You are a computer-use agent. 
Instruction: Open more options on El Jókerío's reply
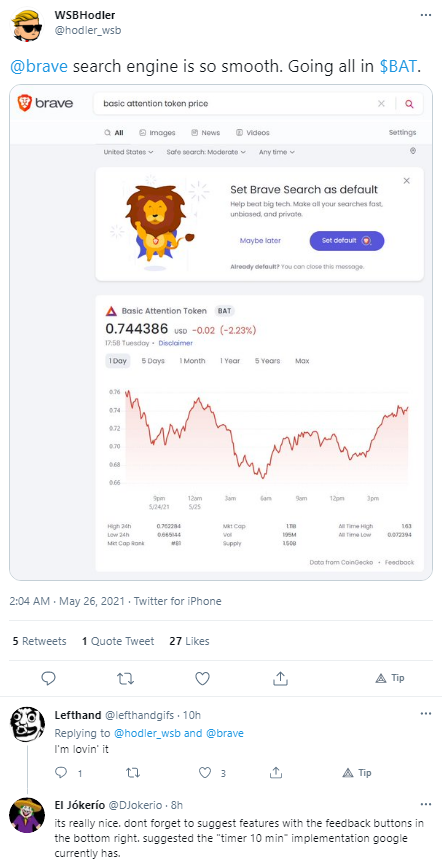[x=425, y=804]
